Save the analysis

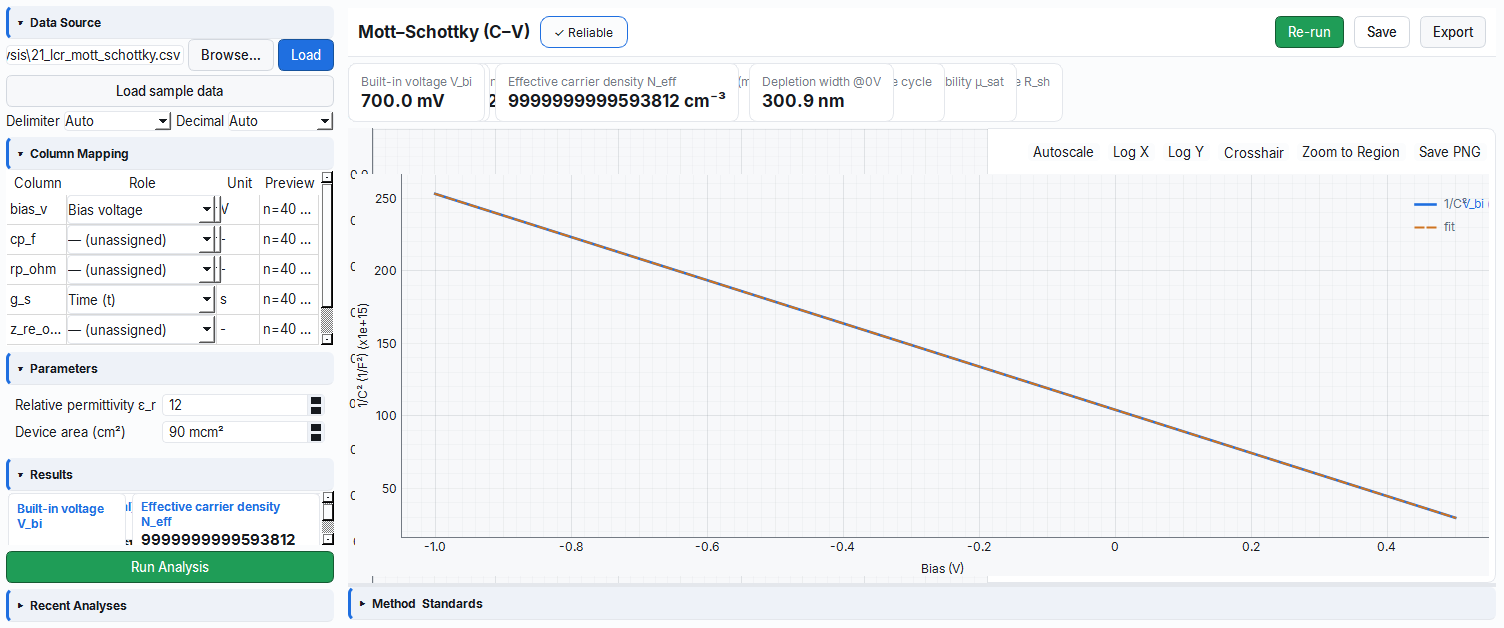(1381, 32)
